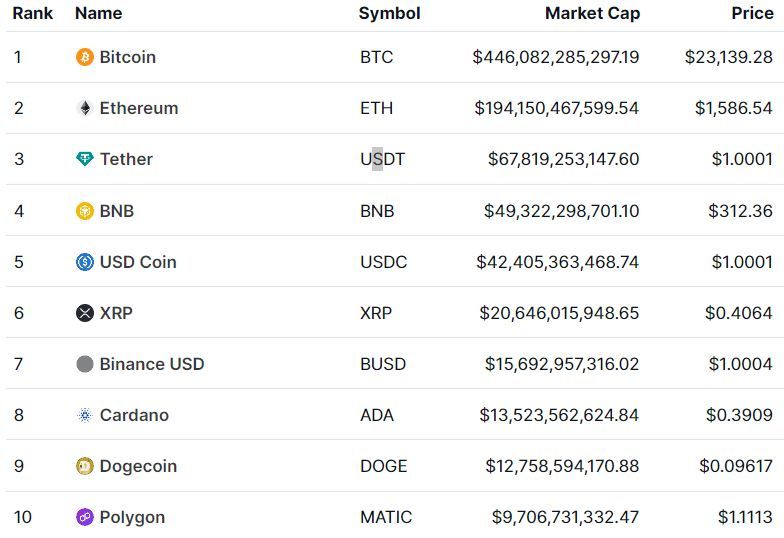Click the orange Bitcoin logo icon
The width and height of the screenshot is (784, 538).
pos(84,57)
